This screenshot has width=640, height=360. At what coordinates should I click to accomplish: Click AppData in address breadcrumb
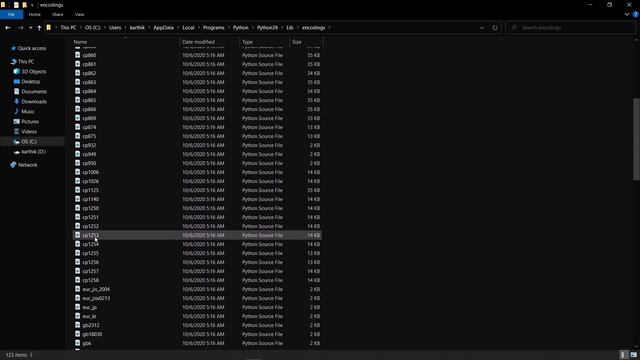click(x=164, y=28)
